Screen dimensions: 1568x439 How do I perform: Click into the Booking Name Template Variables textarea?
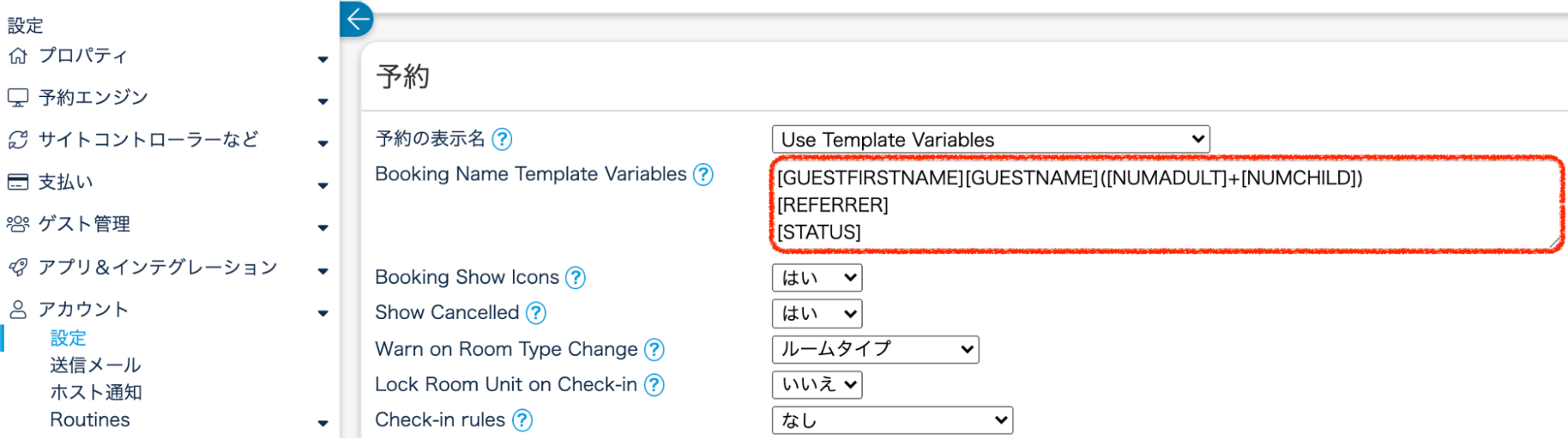tap(1161, 205)
